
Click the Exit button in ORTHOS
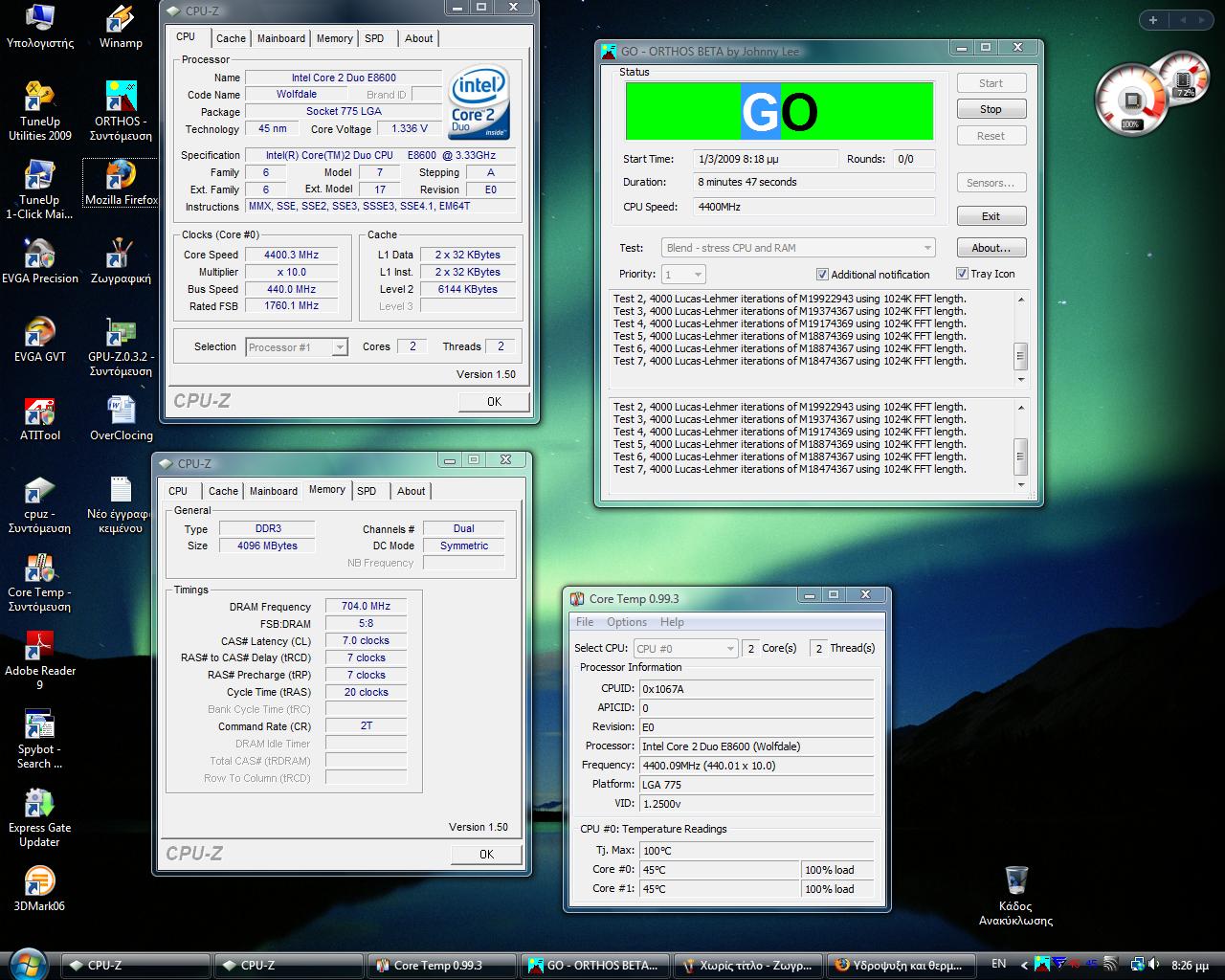click(x=991, y=216)
